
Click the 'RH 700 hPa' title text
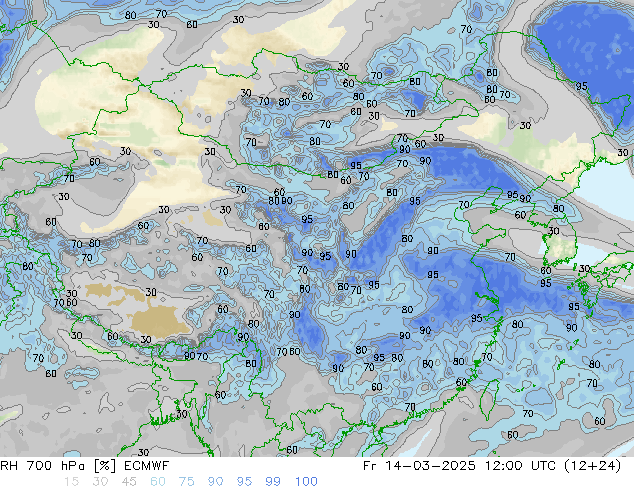pos(43,466)
